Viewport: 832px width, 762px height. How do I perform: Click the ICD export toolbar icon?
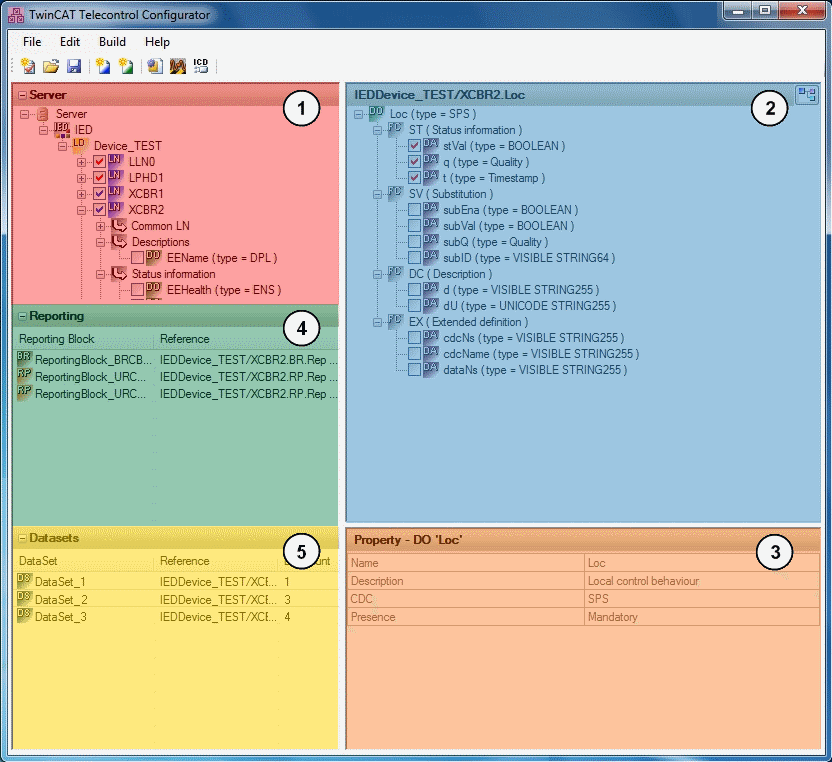201,66
